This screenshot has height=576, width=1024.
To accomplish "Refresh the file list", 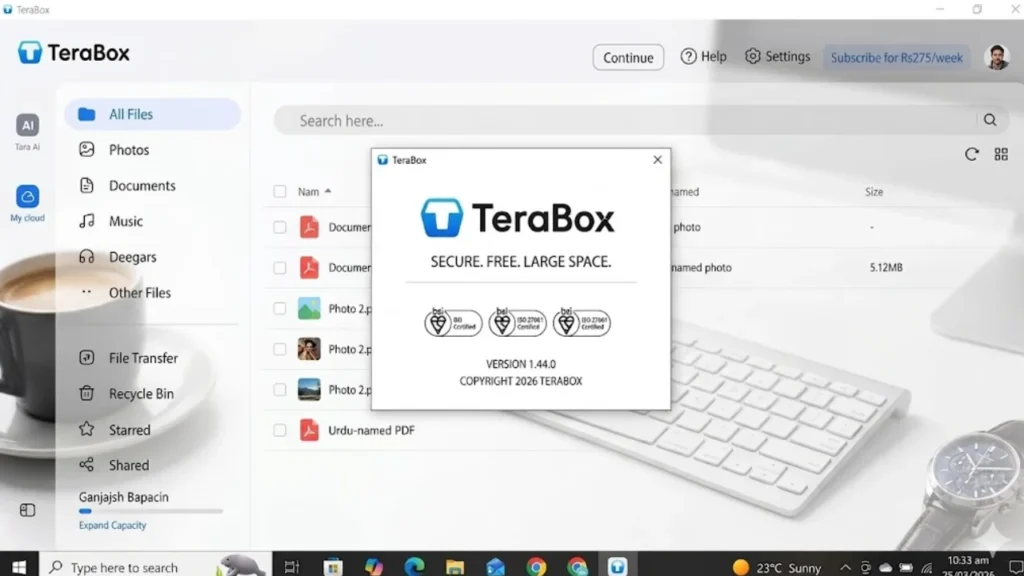I will (x=971, y=154).
